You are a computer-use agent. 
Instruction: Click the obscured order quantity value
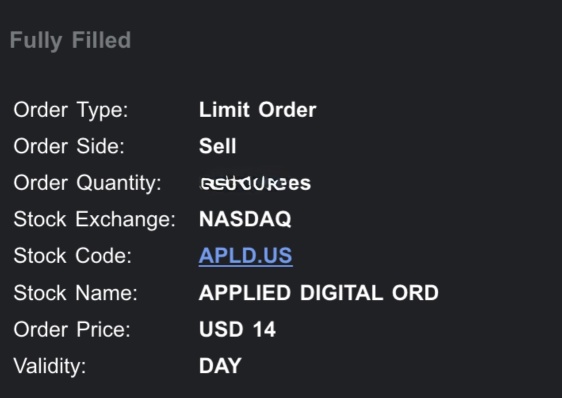pos(255,183)
